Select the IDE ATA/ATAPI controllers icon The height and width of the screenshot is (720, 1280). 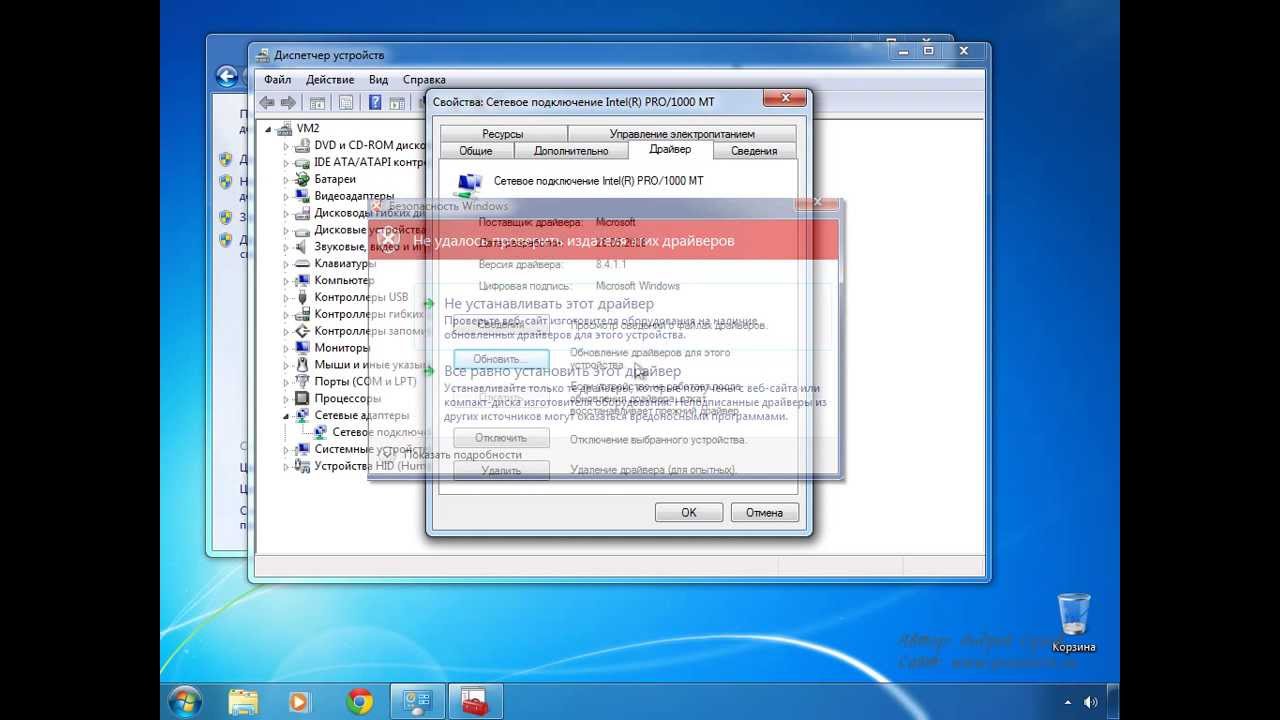(303, 162)
